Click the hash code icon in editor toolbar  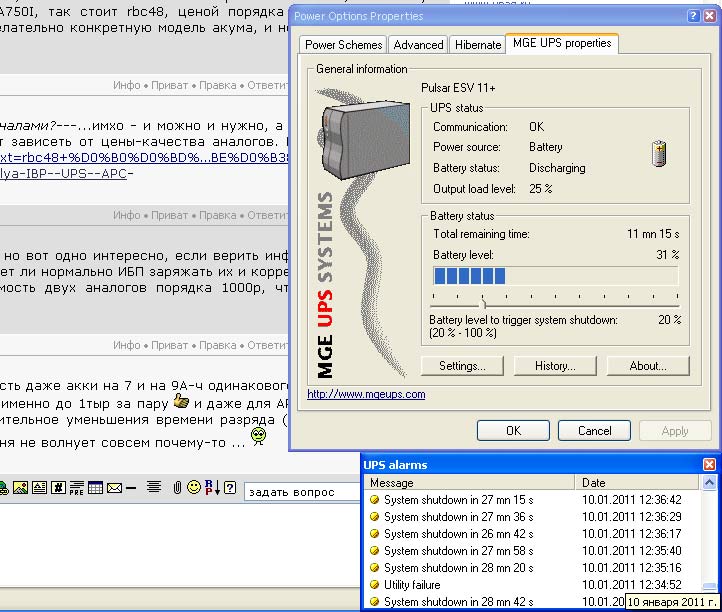tap(58, 489)
